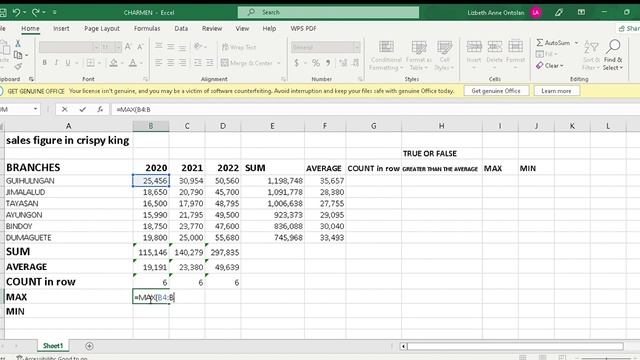Open the Data ribbon tab

181,29
